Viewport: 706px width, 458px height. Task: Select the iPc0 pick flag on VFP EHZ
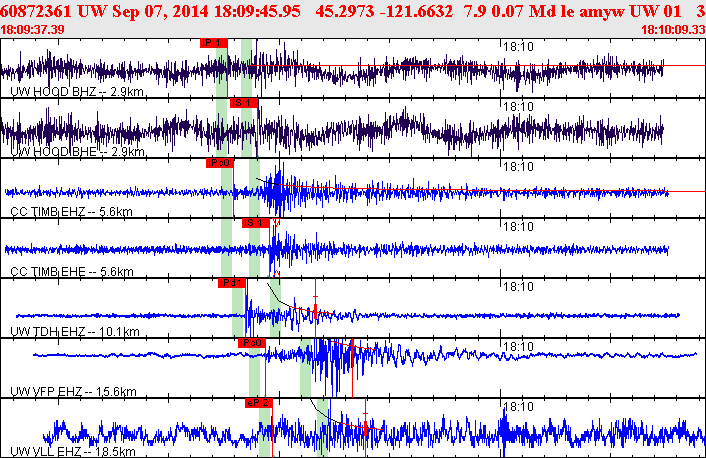pyautogui.click(x=252, y=343)
